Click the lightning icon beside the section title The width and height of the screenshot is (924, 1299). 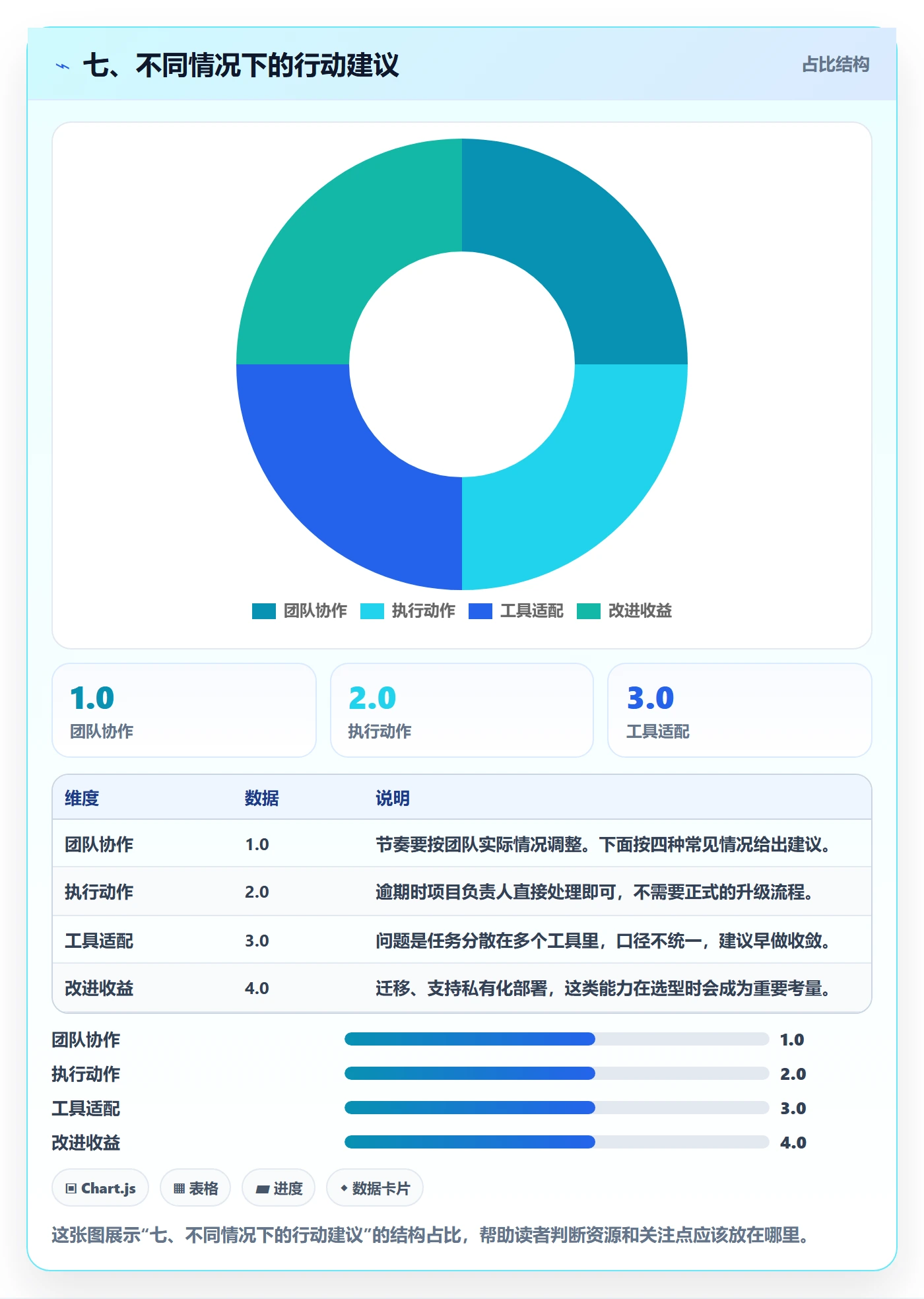[63, 66]
